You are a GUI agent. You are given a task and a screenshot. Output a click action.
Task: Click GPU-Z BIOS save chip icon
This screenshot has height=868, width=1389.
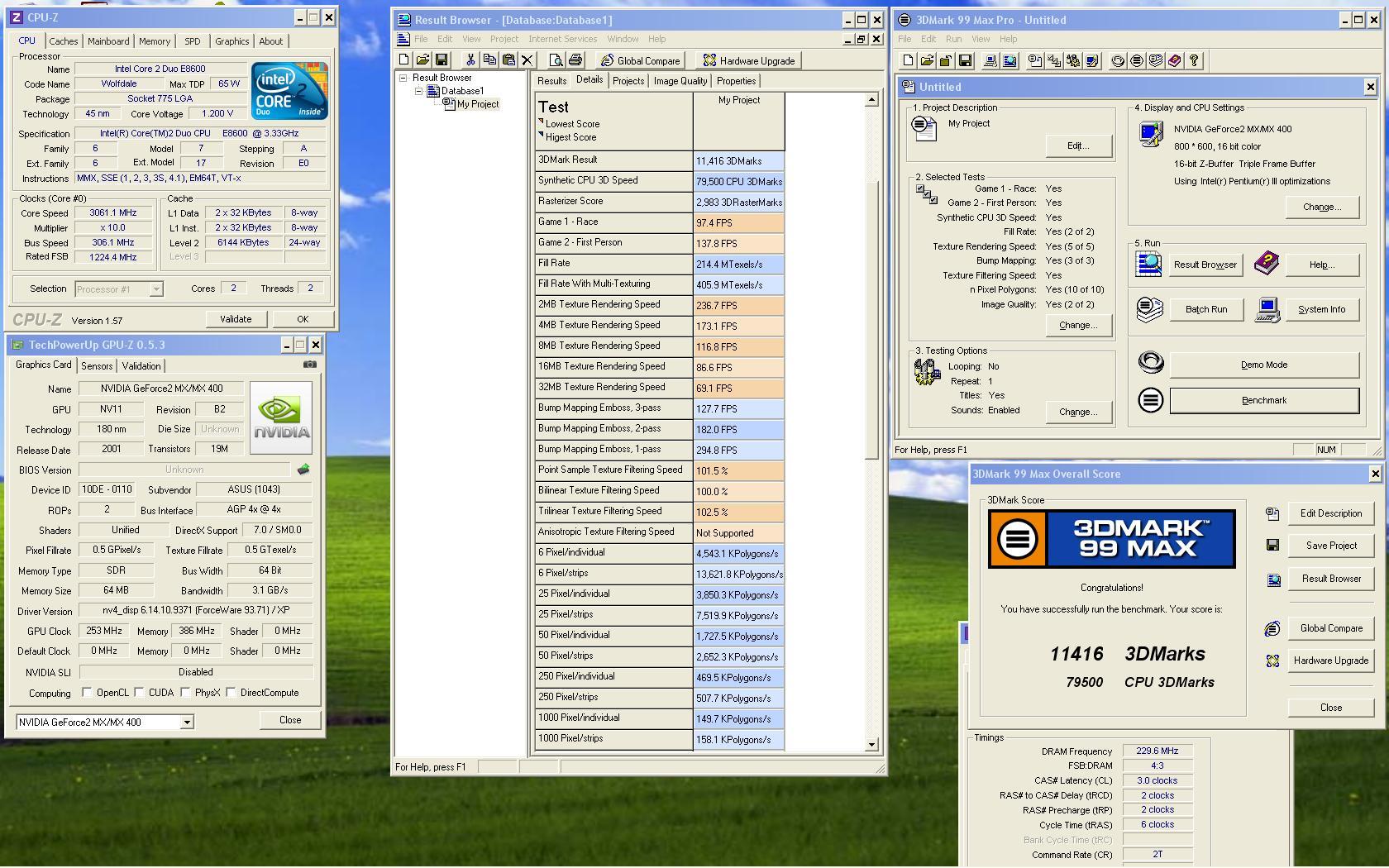coord(303,470)
